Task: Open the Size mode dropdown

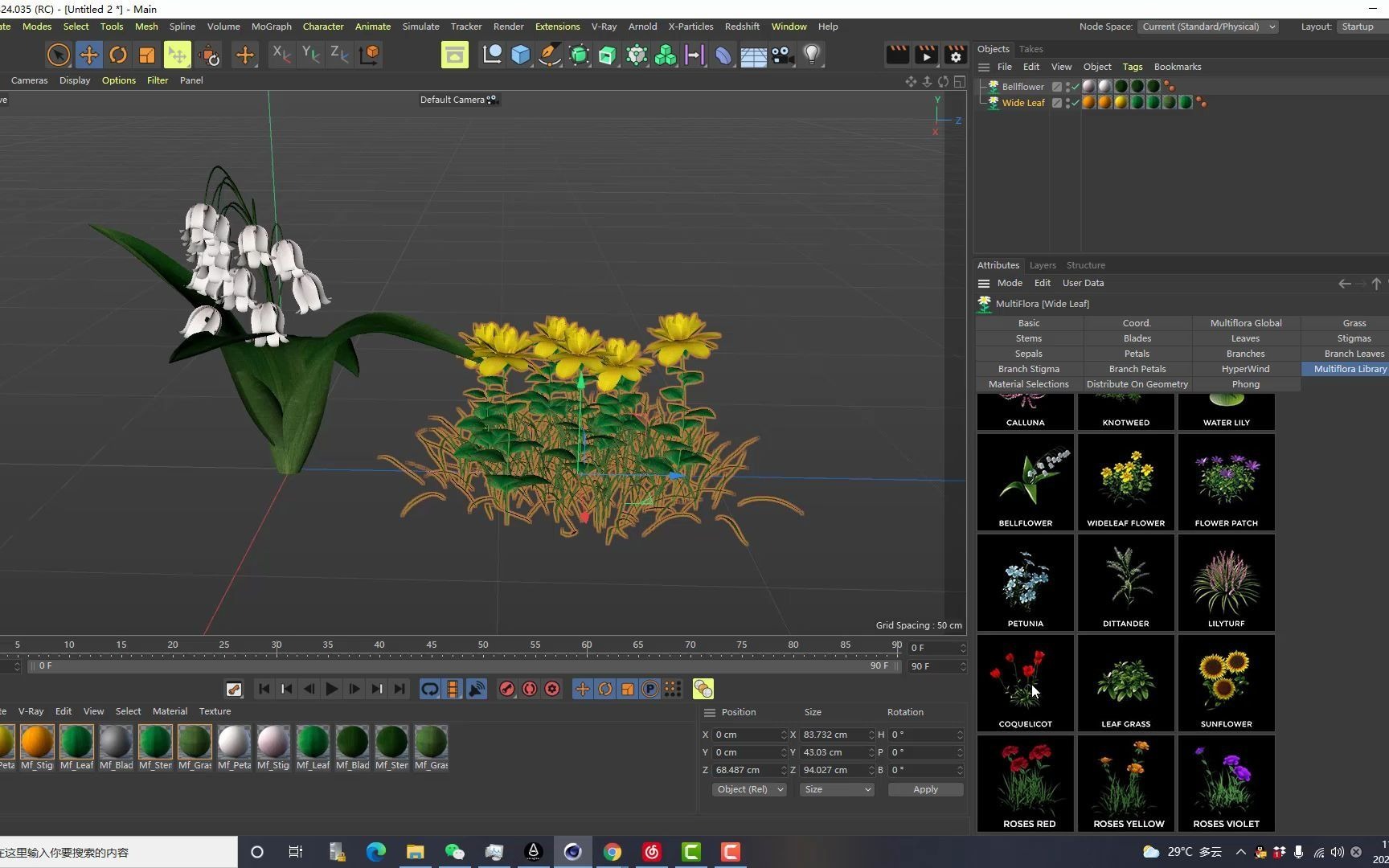Action: (837, 790)
